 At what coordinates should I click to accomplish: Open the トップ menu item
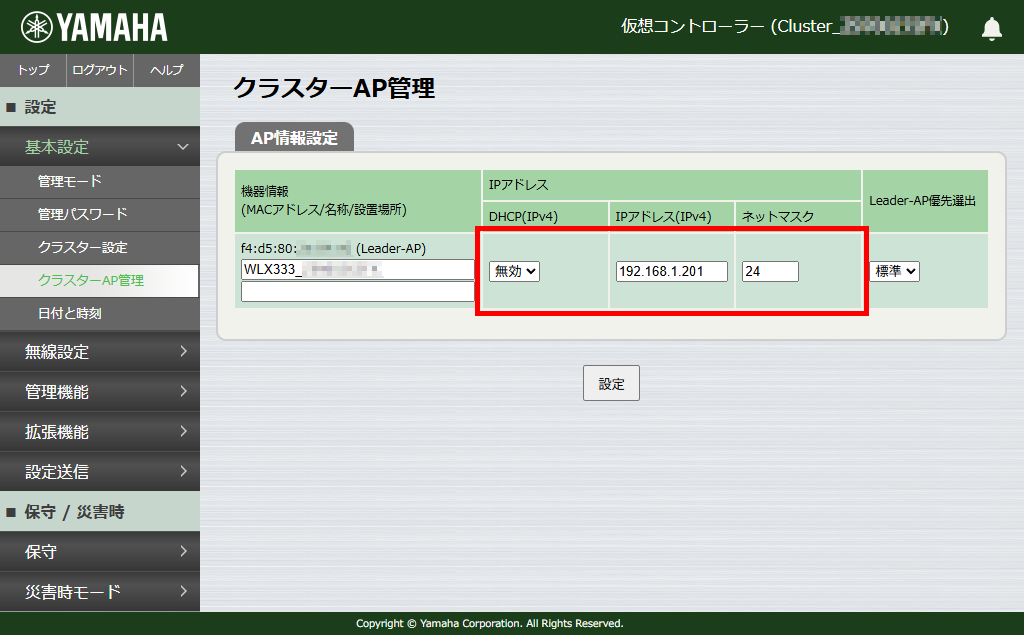click(33, 70)
